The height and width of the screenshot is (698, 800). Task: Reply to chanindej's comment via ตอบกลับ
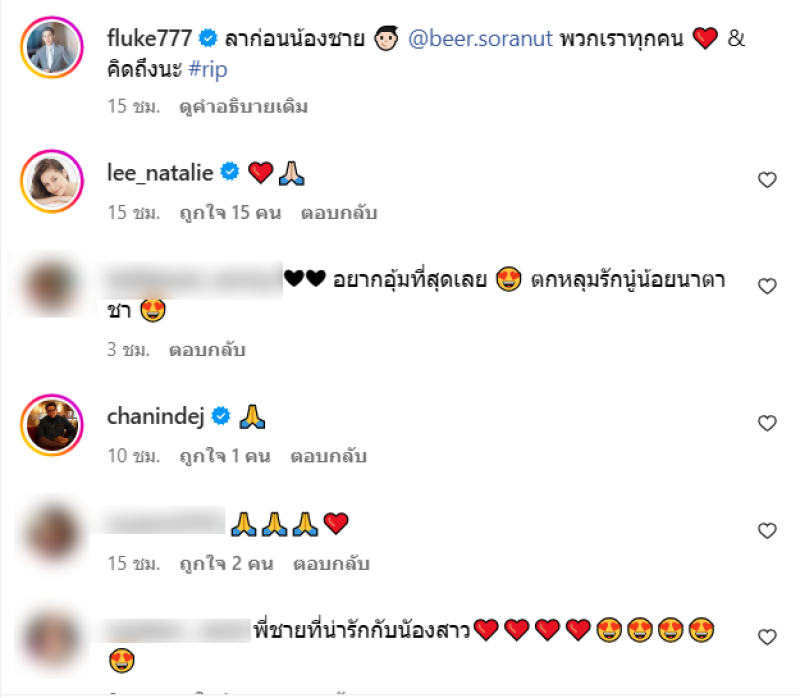329,456
